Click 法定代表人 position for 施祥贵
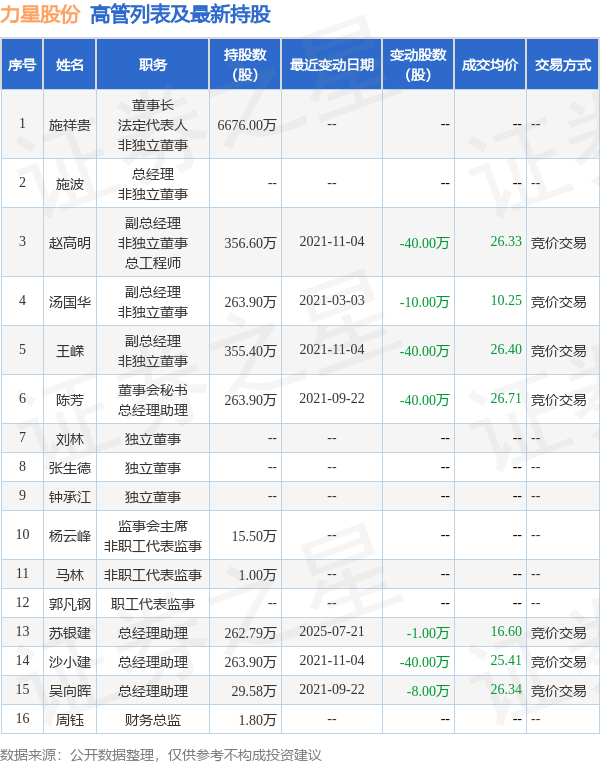Screen dimensions: 600x764 153,125
